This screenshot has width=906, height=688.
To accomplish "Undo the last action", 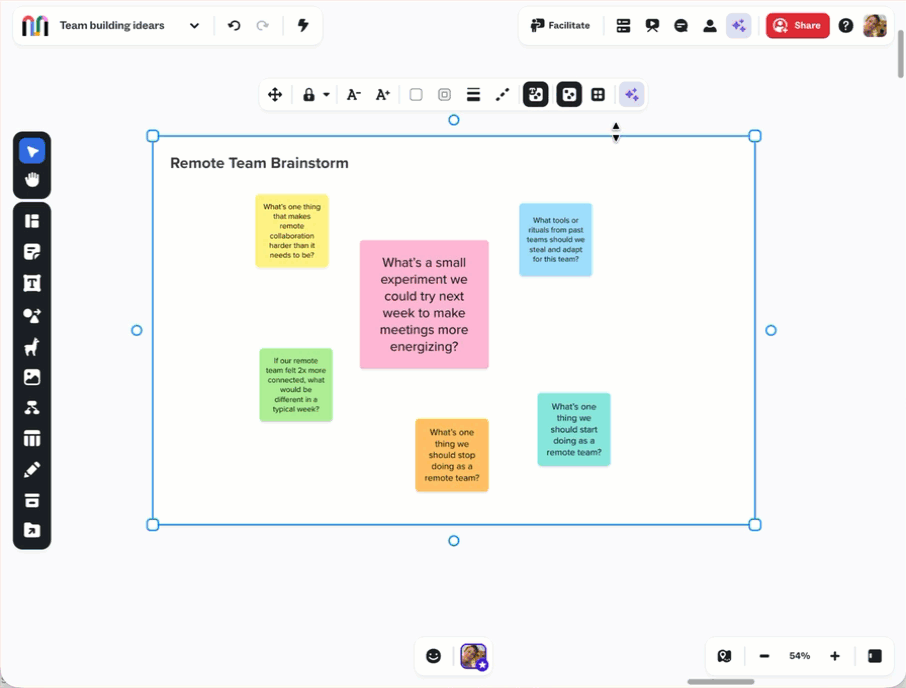I will [x=234, y=25].
